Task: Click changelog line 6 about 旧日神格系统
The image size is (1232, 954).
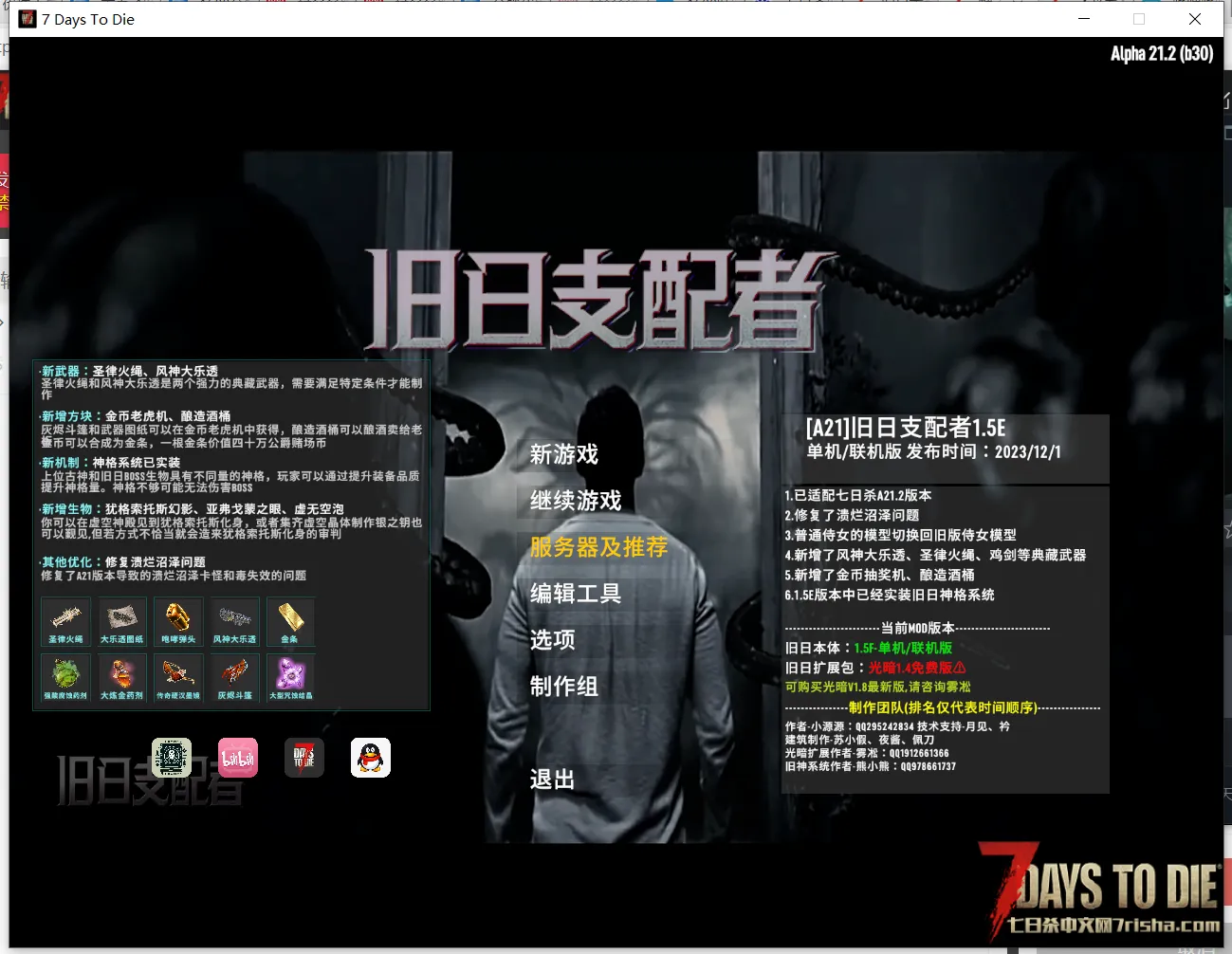Action: coord(890,595)
